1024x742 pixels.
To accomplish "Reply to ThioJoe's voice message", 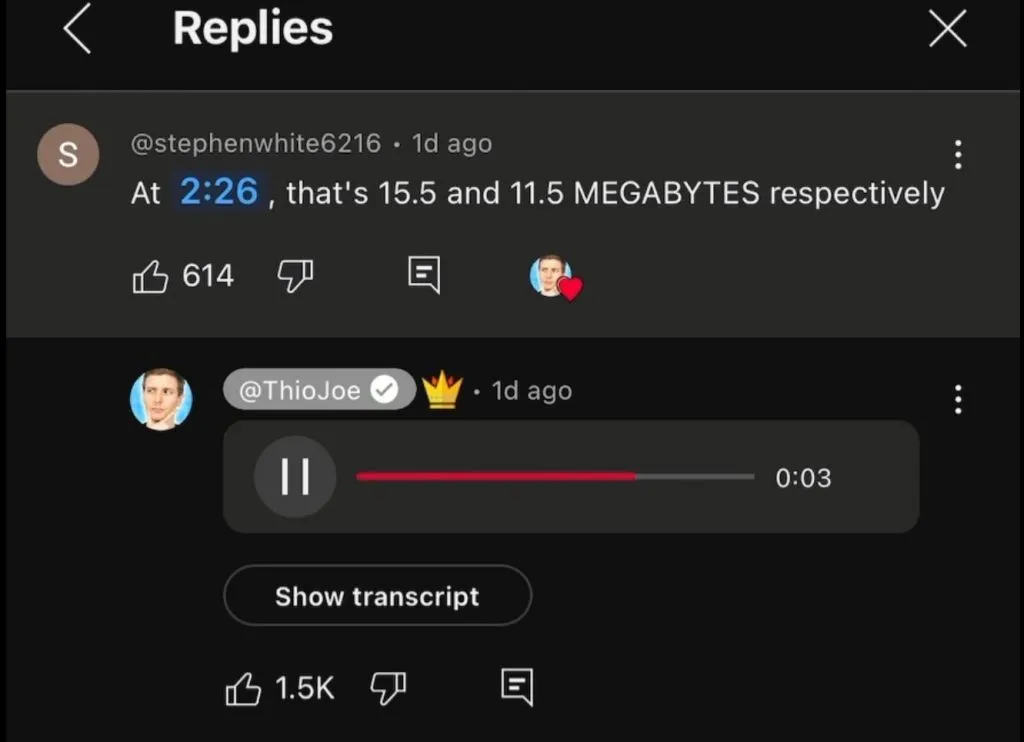I will click(517, 688).
